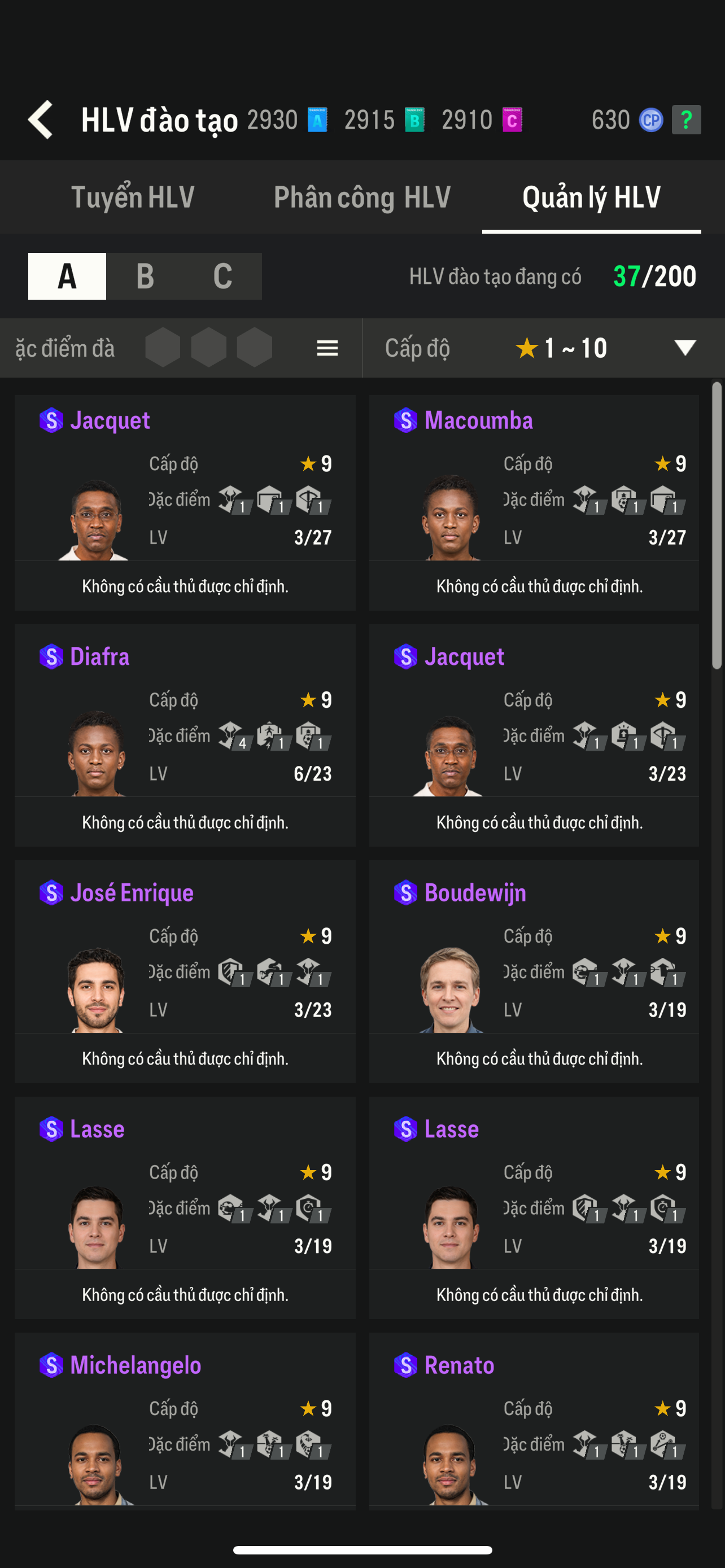Tap the blue CP currency icon
The image size is (725, 1568).
pyautogui.click(x=650, y=120)
